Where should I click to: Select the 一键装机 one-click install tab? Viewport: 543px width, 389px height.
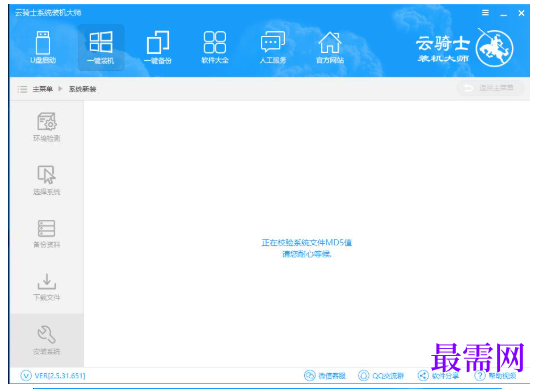[101, 48]
